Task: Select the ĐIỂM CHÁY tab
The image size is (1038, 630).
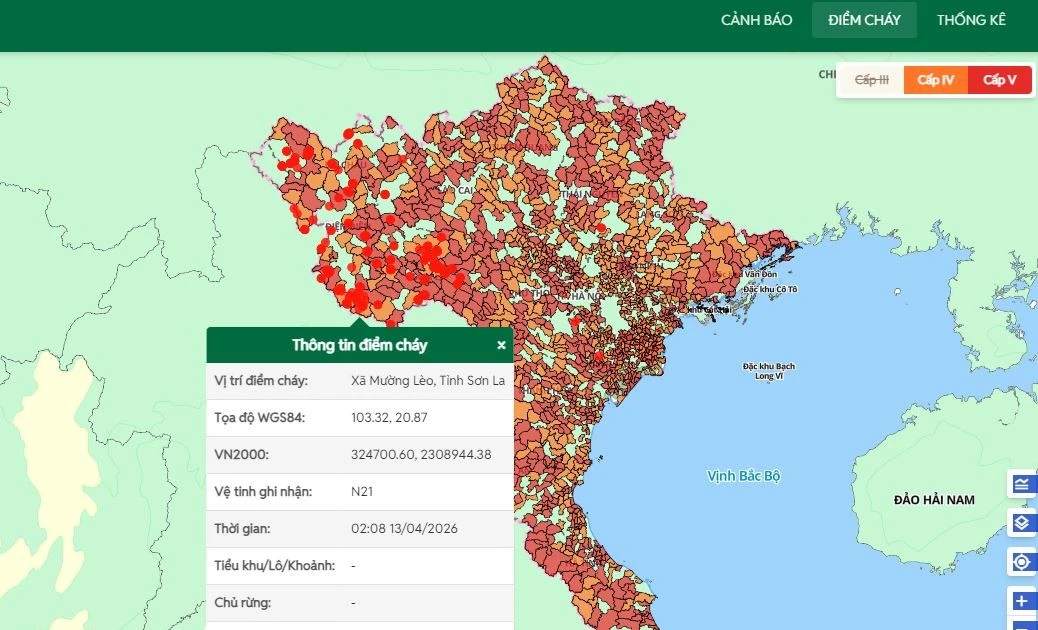Action: point(864,20)
